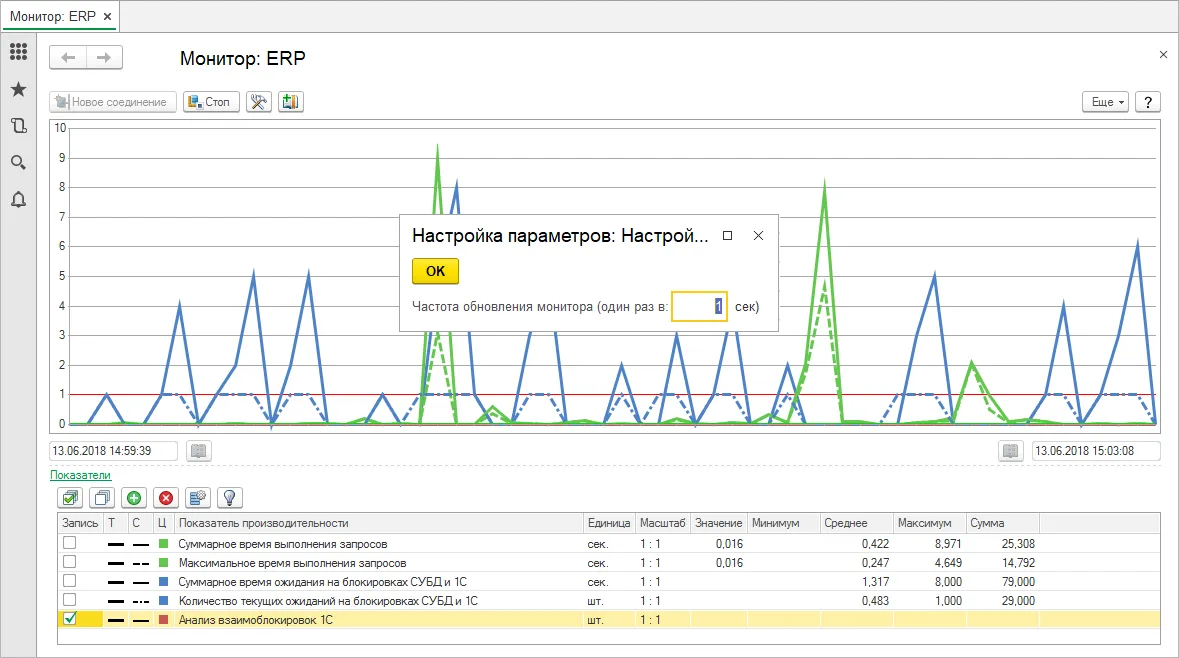1179x658 pixels.
Task: Toggle record for Суммарное время выполнения запросов
Action: pos(69,543)
